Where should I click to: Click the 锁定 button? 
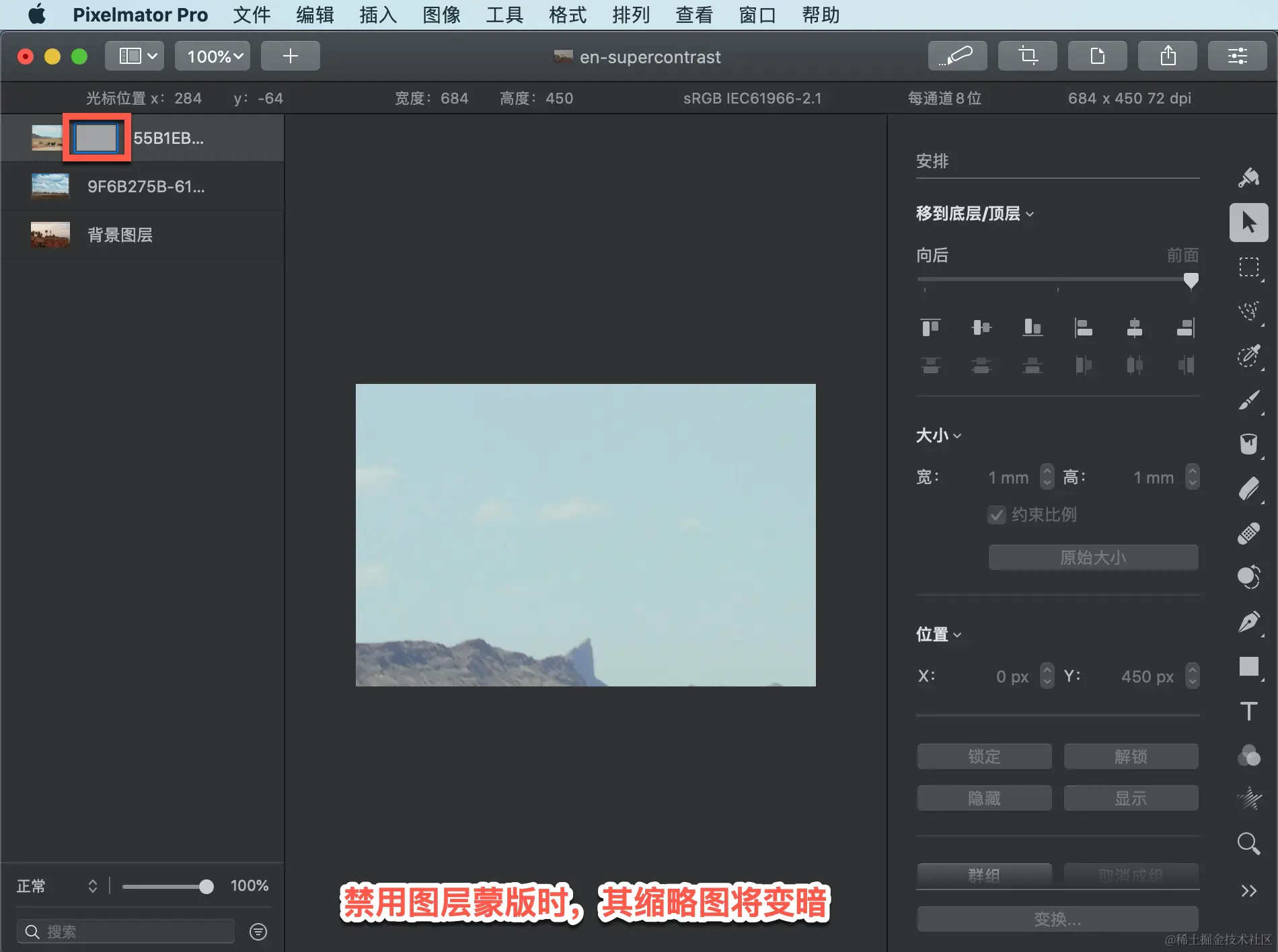click(x=984, y=756)
